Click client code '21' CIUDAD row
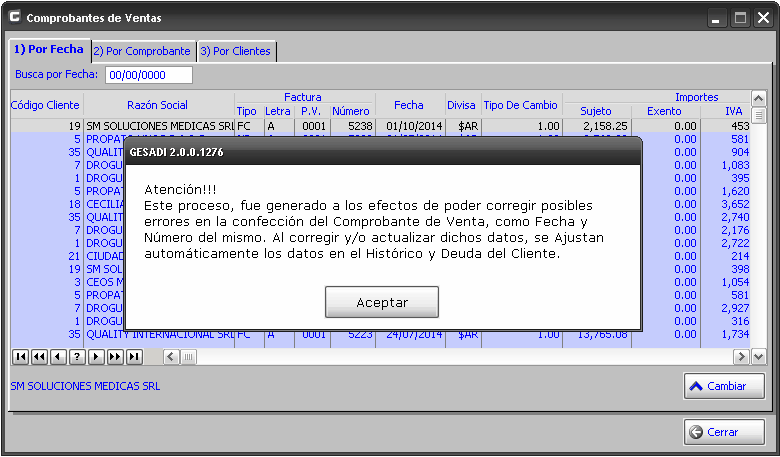Screen dimensions: 780x457 [x=74, y=256]
